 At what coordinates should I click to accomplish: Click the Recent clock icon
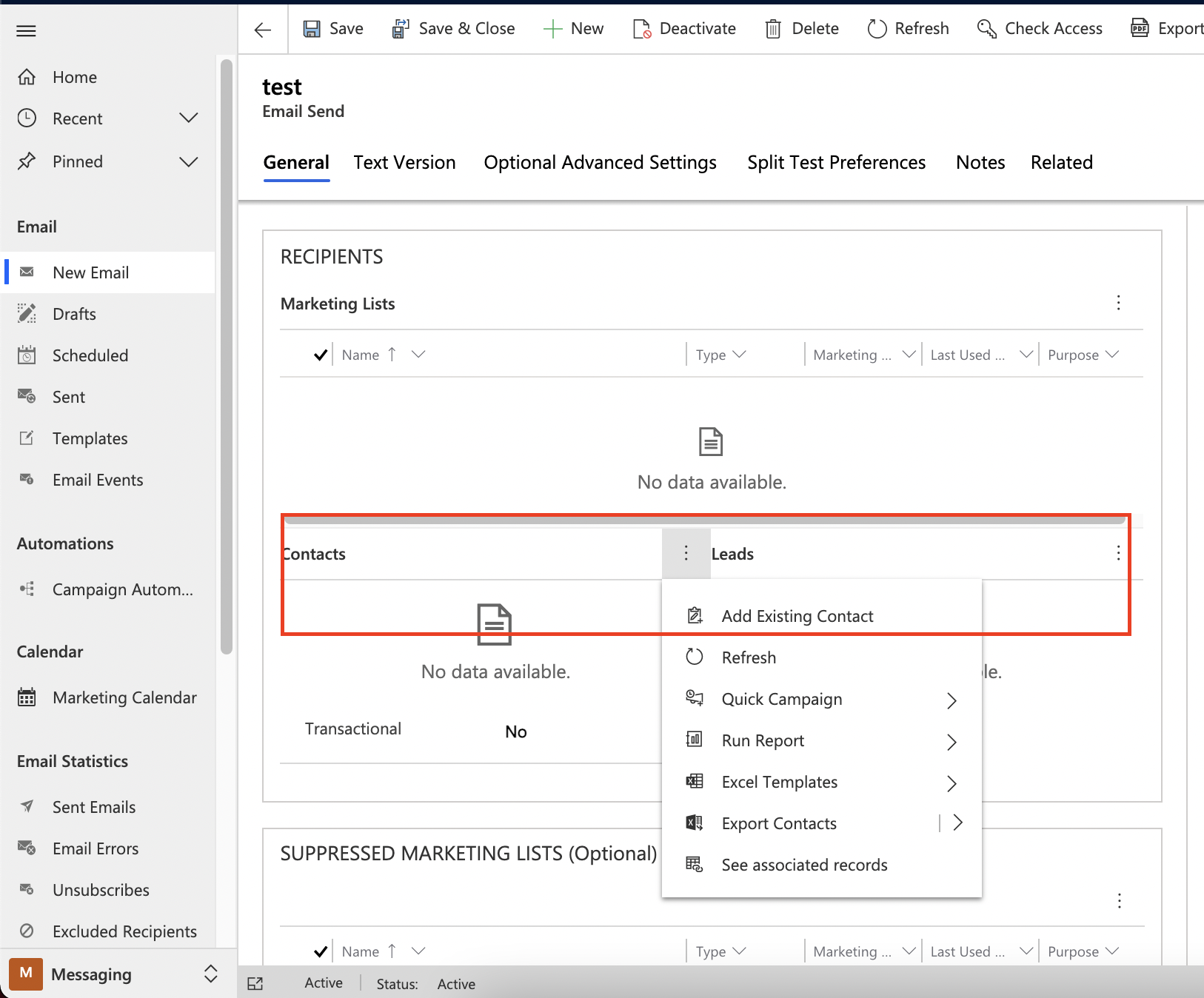pos(27,118)
